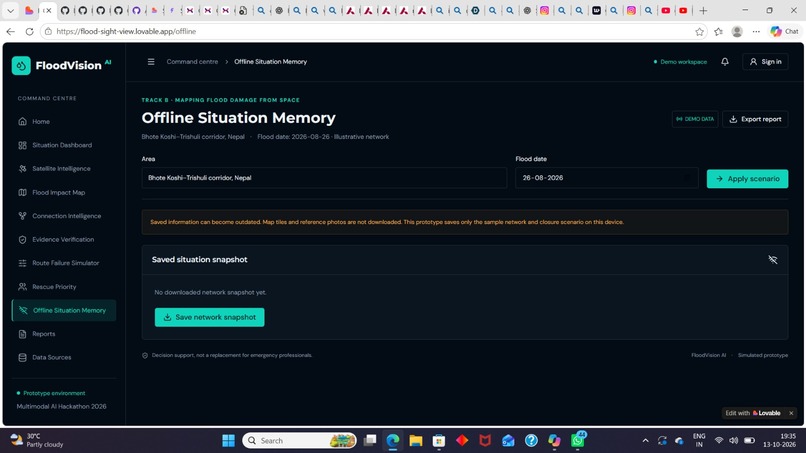Click the offline wifi-off icon in snapshot card

pyautogui.click(x=773, y=260)
